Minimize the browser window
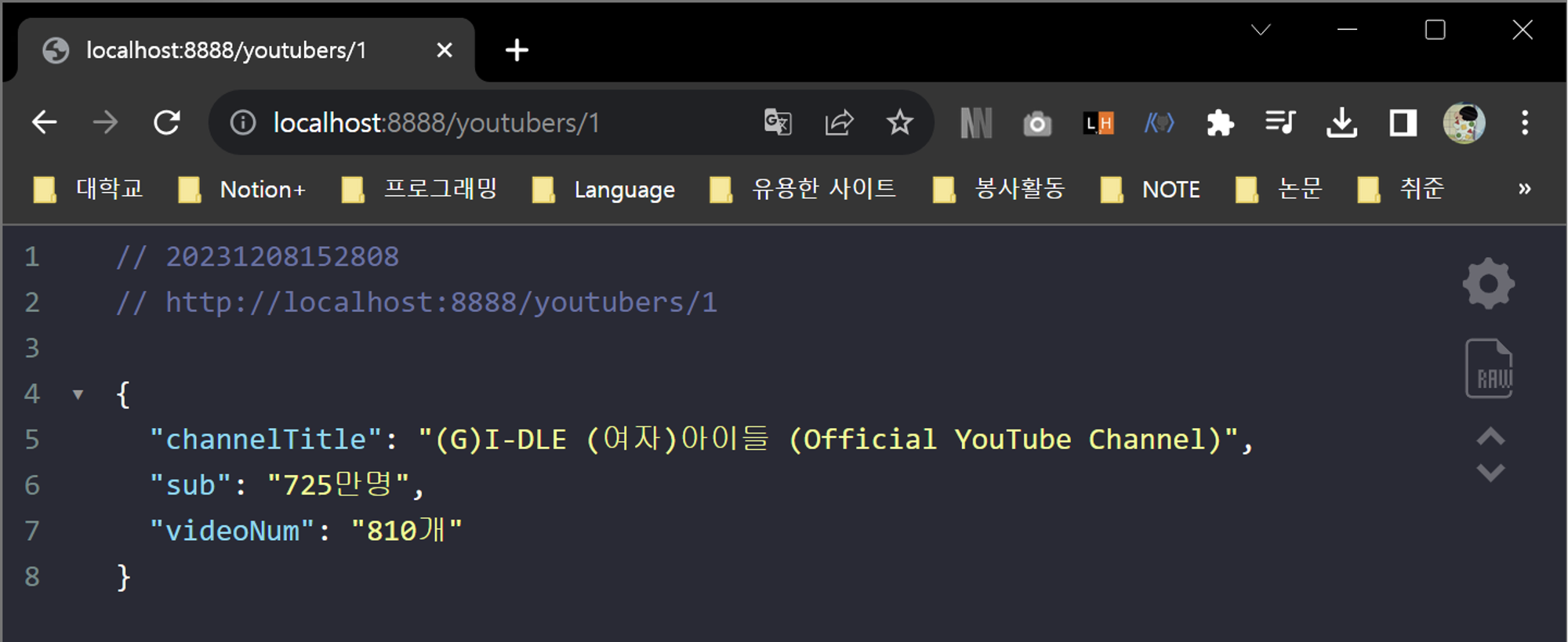Screen dimensions: 1568x642 coord(1347,30)
